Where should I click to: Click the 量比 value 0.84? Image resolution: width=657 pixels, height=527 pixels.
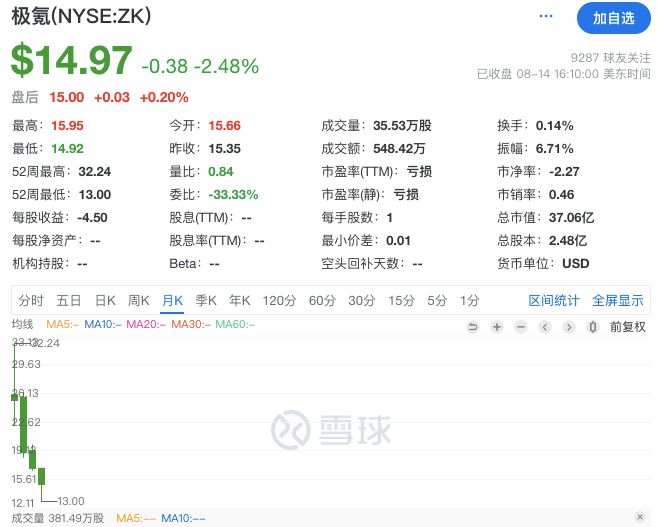coord(220,172)
